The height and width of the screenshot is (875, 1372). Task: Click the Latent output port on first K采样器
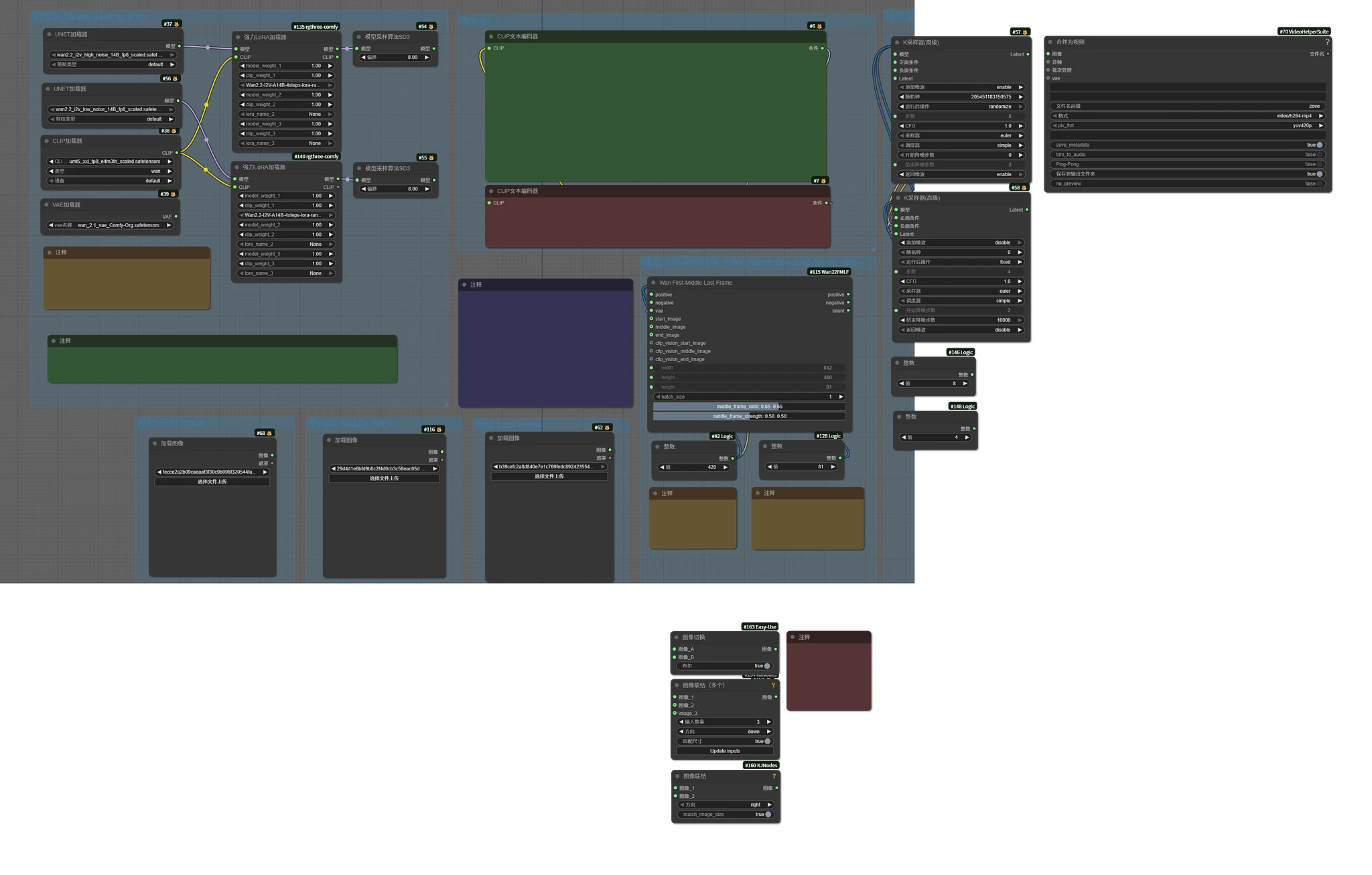point(1028,54)
